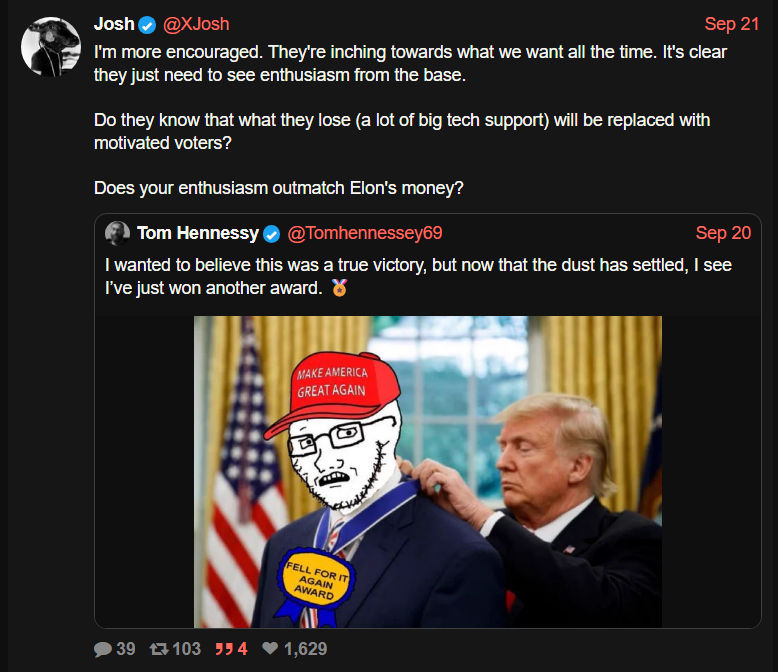This screenshot has width=778, height=672.
Task: Open the Sep 20 quoted timestamp
Action: [x=723, y=233]
